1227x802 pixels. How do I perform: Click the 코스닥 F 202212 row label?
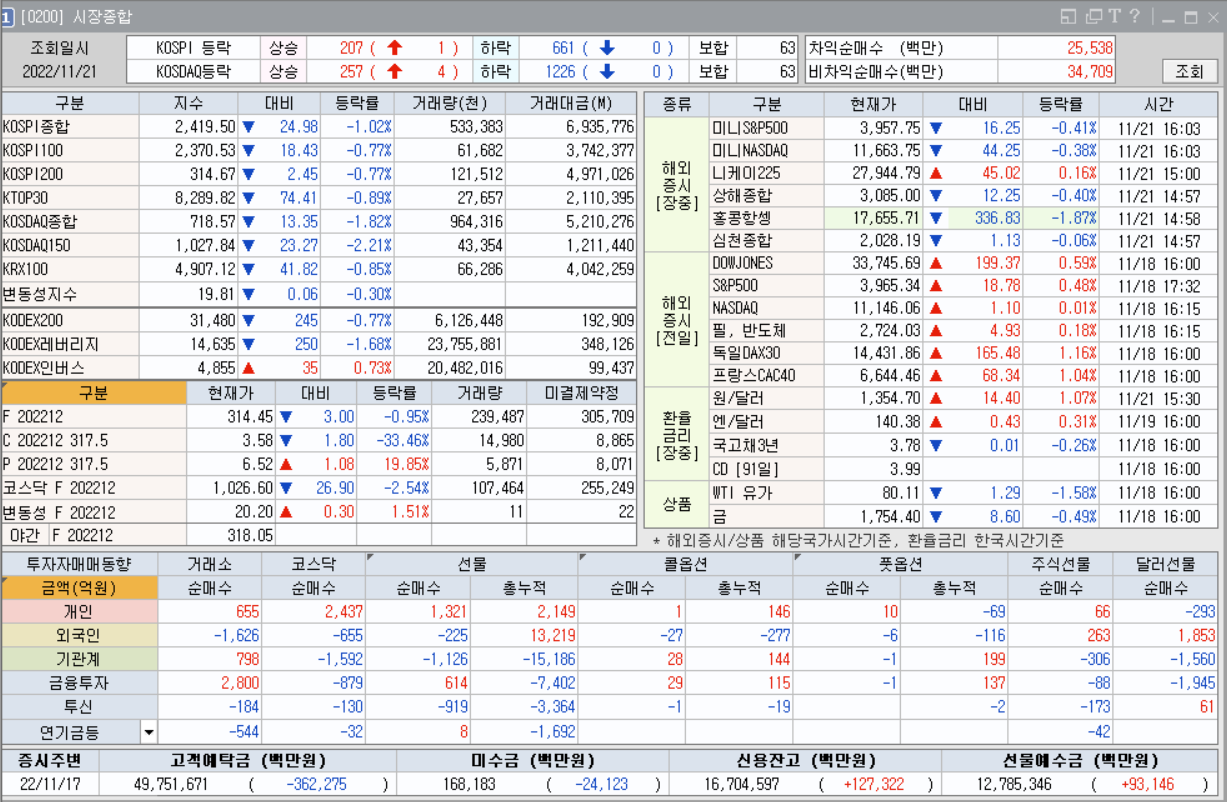93,488
